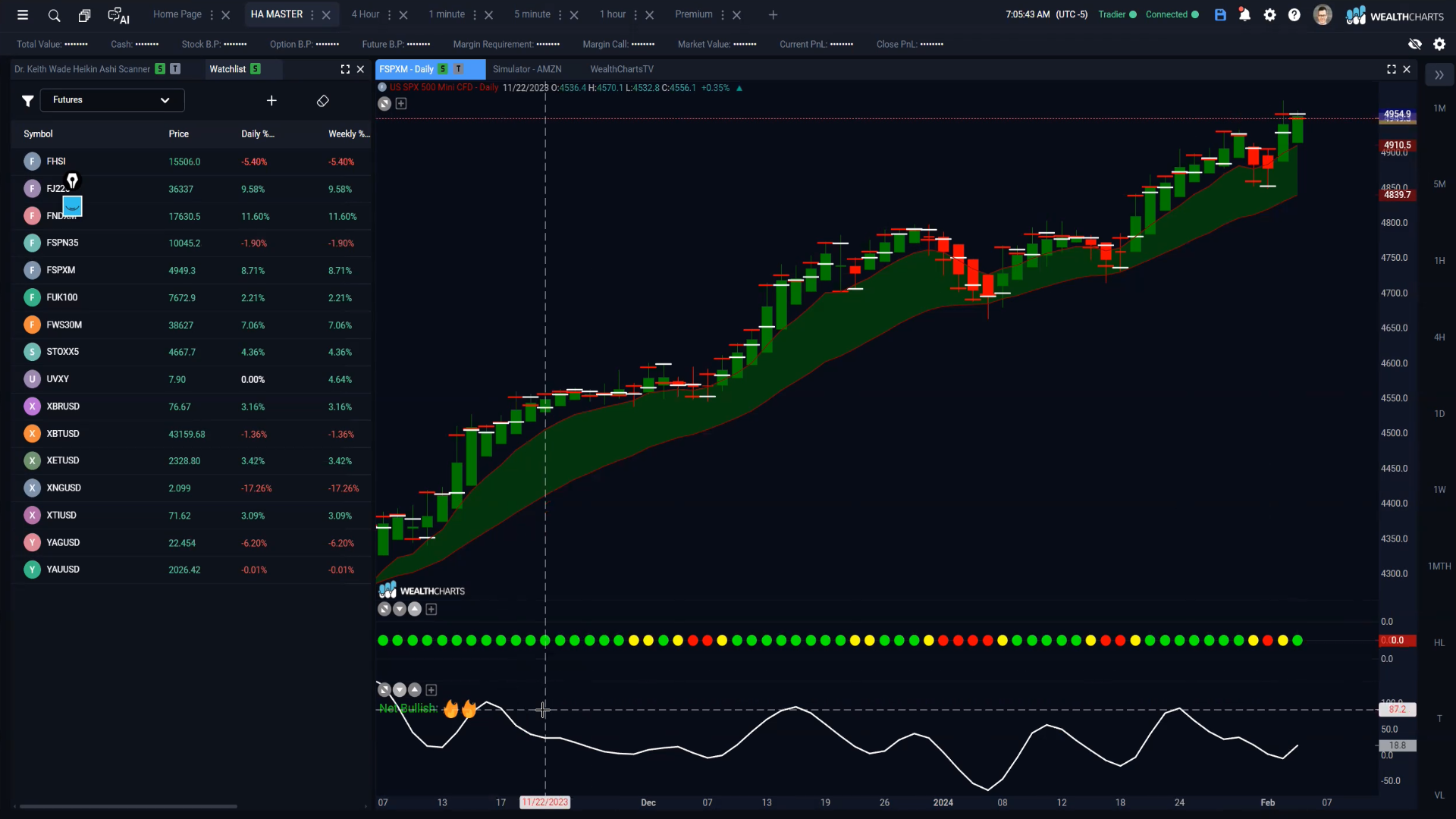Screen dimensions: 1456x819
Task: Open the symbol search magnifier
Action: (x=54, y=15)
